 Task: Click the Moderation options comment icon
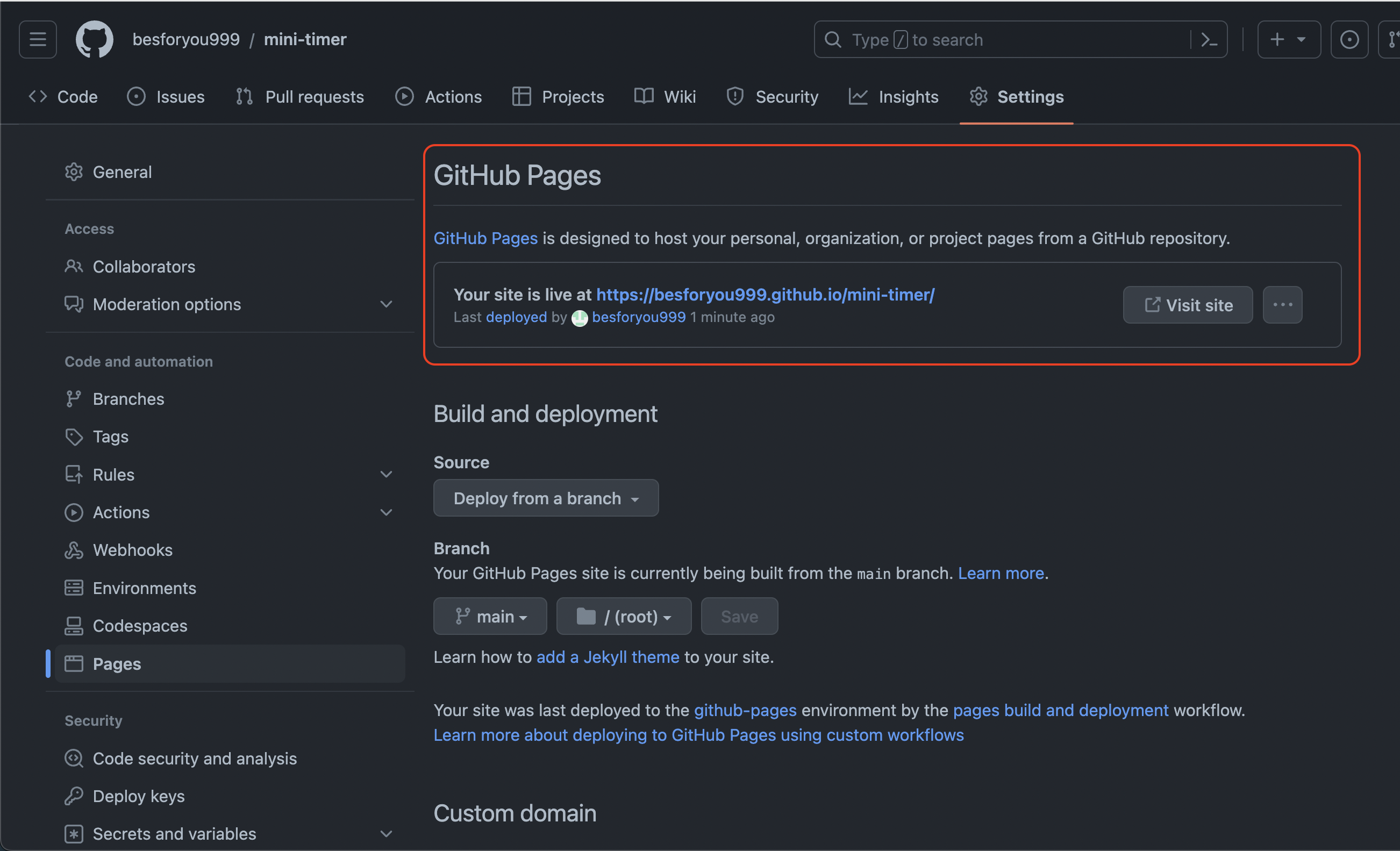(74, 304)
